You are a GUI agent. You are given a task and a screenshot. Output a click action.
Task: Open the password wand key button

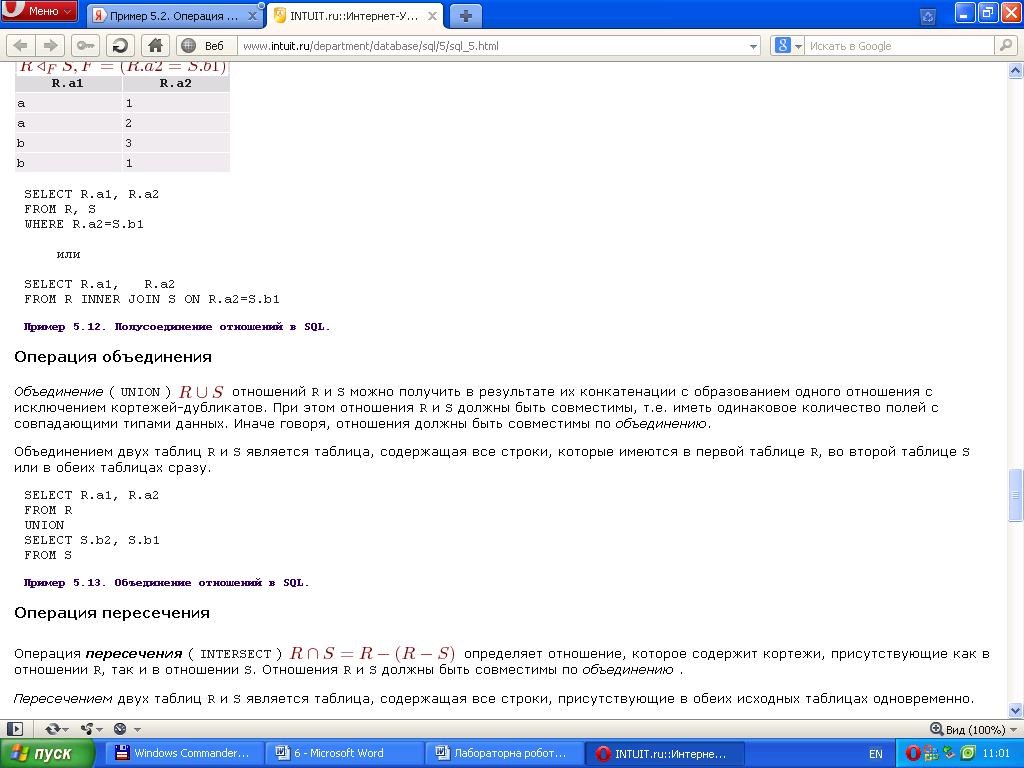click(86, 45)
